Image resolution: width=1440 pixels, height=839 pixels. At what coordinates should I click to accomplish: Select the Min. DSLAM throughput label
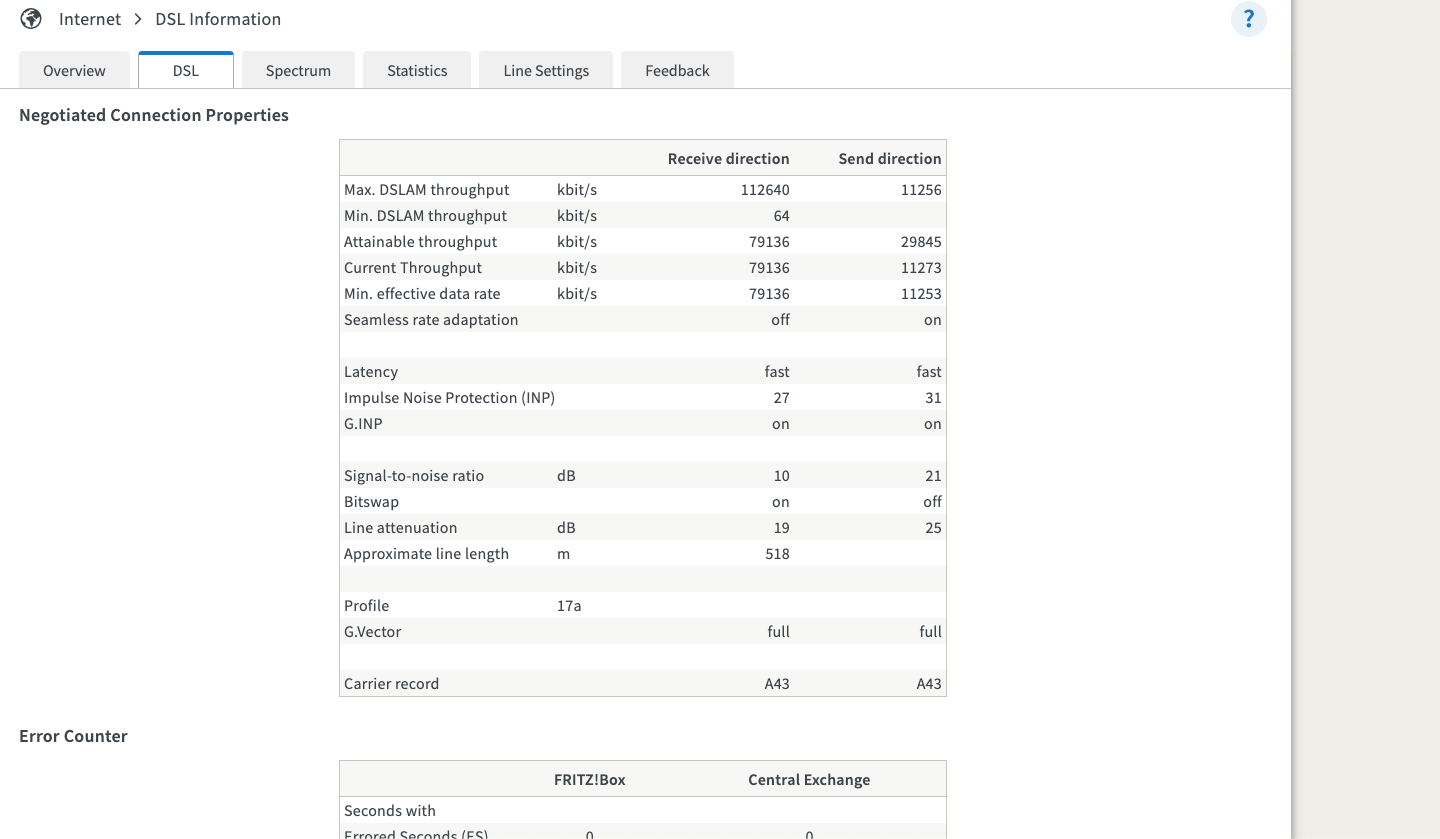425,216
